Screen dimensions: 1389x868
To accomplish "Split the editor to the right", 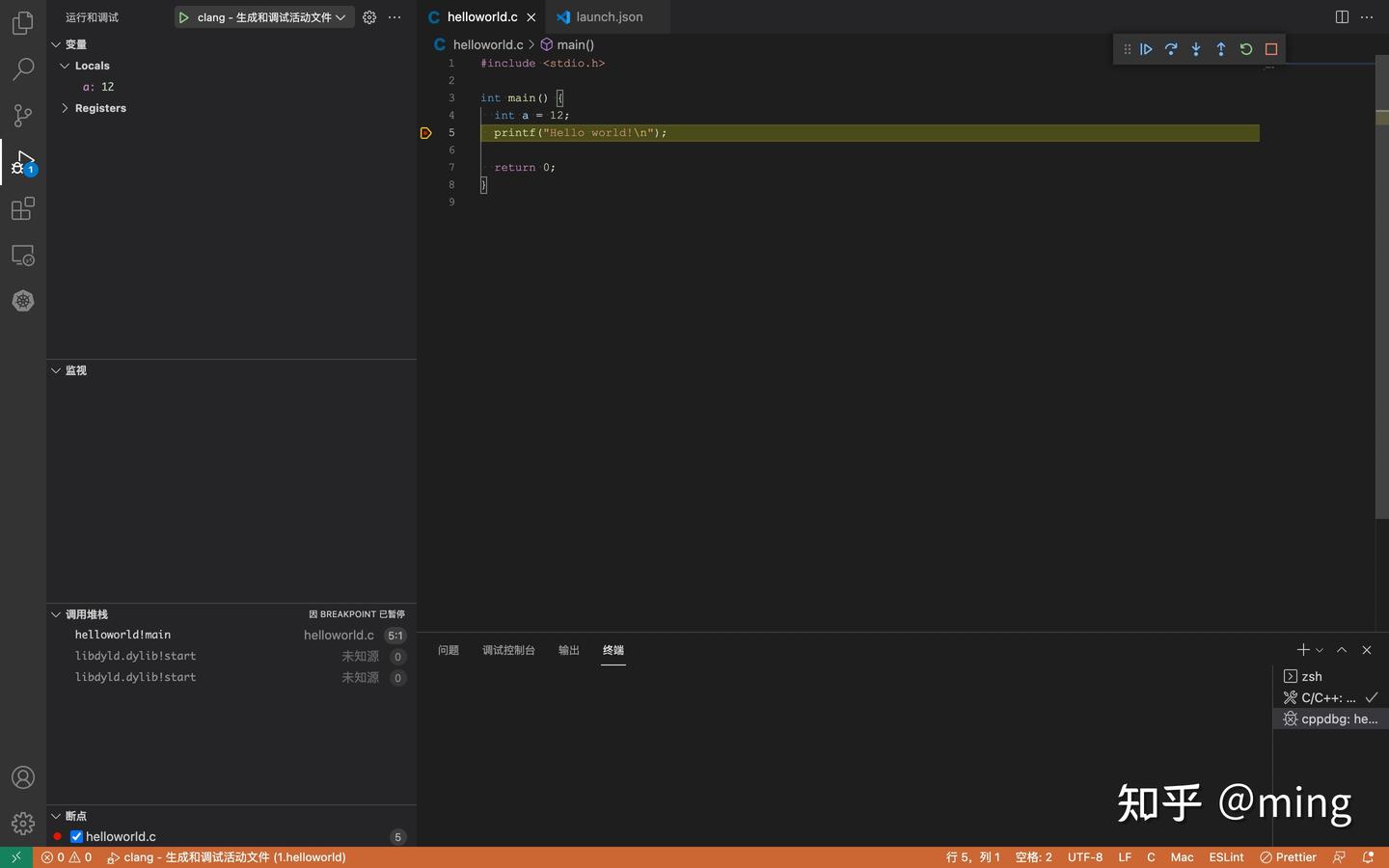I will click(1342, 17).
